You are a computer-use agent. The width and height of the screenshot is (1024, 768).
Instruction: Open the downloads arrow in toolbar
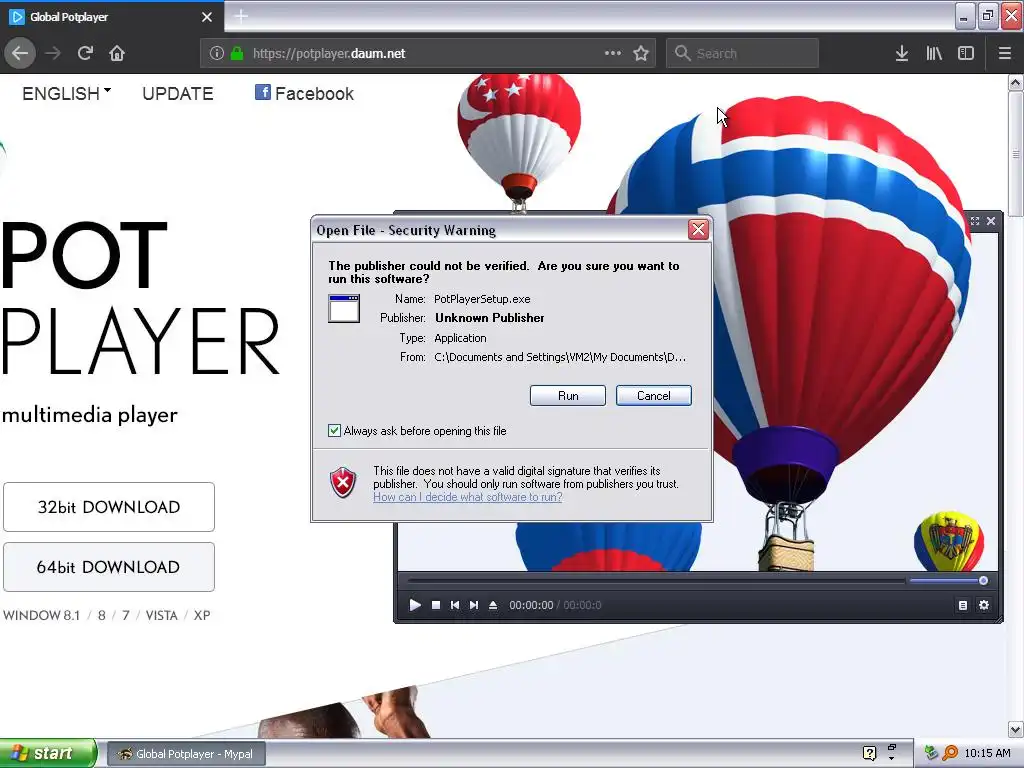pyautogui.click(x=901, y=53)
